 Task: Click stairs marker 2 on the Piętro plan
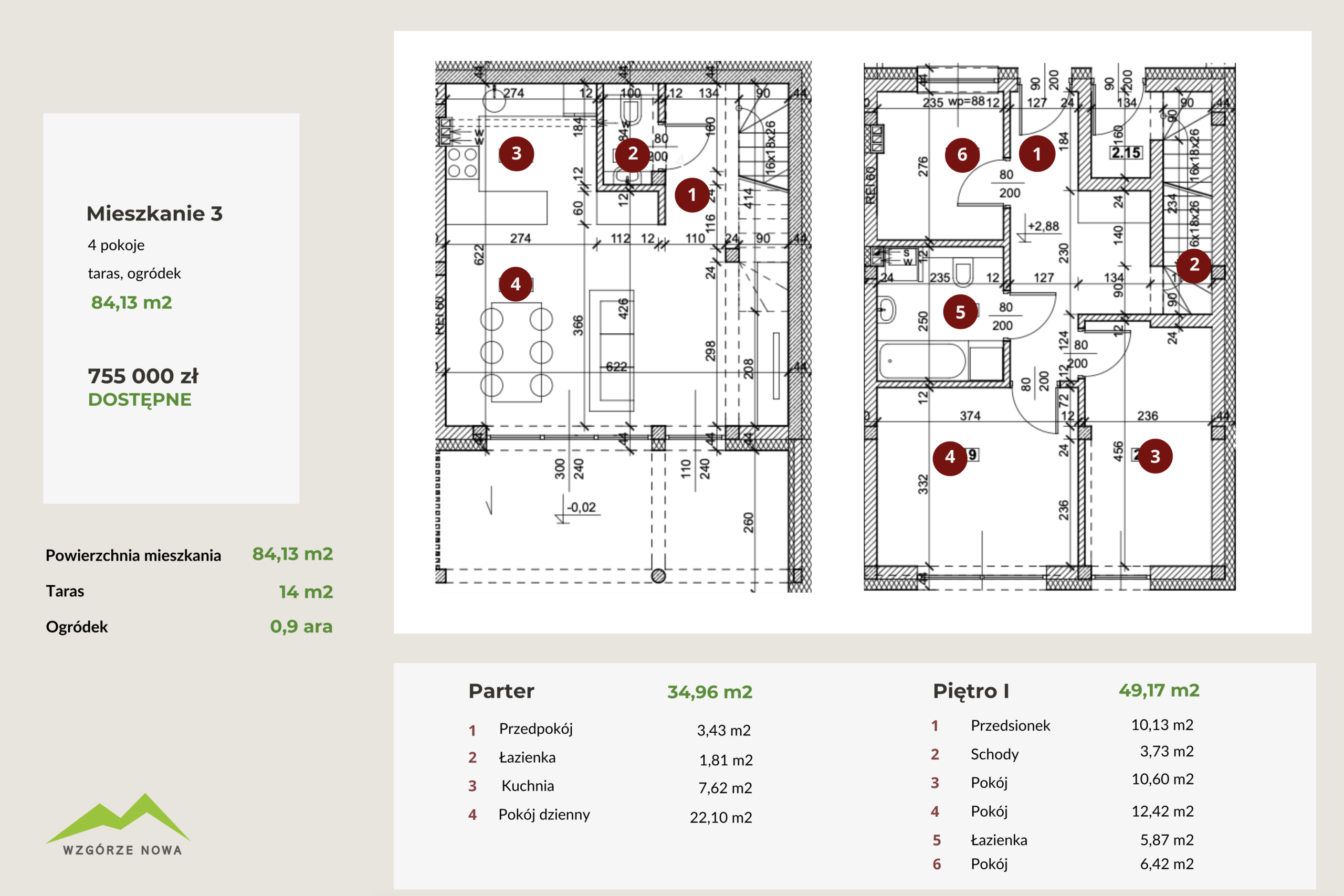pyautogui.click(x=1194, y=265)
